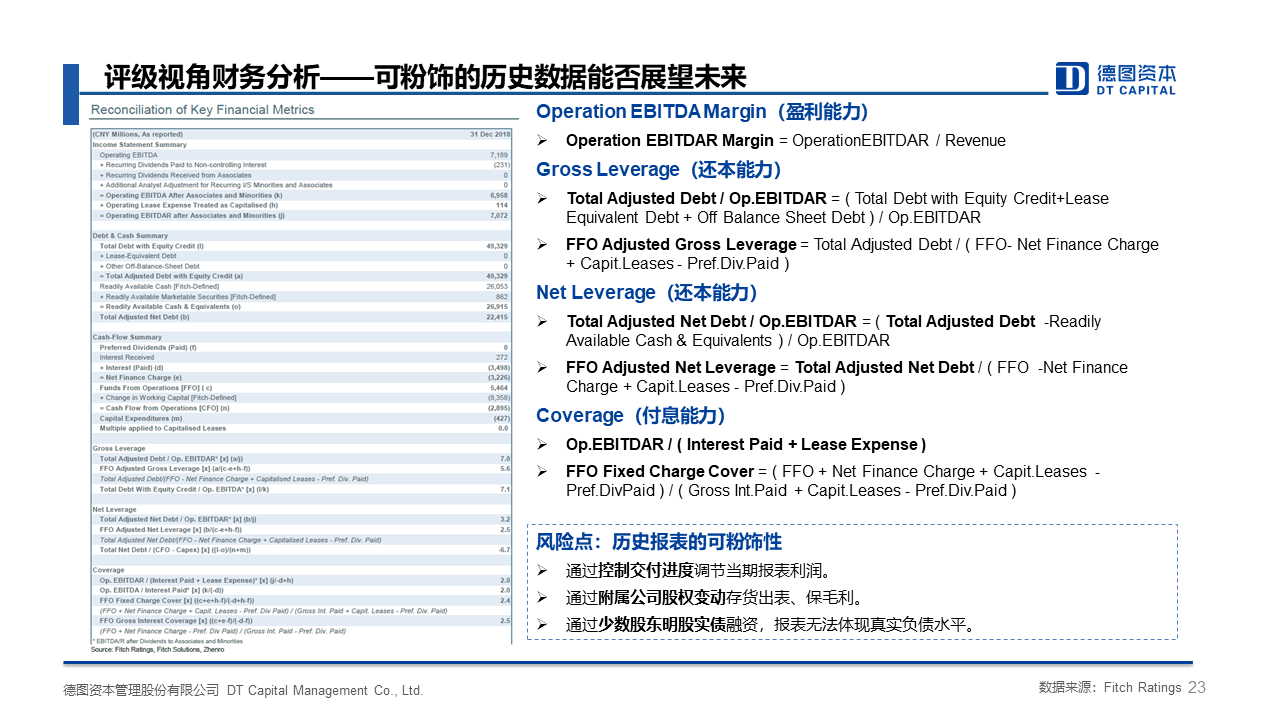Screen dimensions: 1280x720
Task: Click the 'Funds From Operations [FFO]' row
Action: (301, 387)
